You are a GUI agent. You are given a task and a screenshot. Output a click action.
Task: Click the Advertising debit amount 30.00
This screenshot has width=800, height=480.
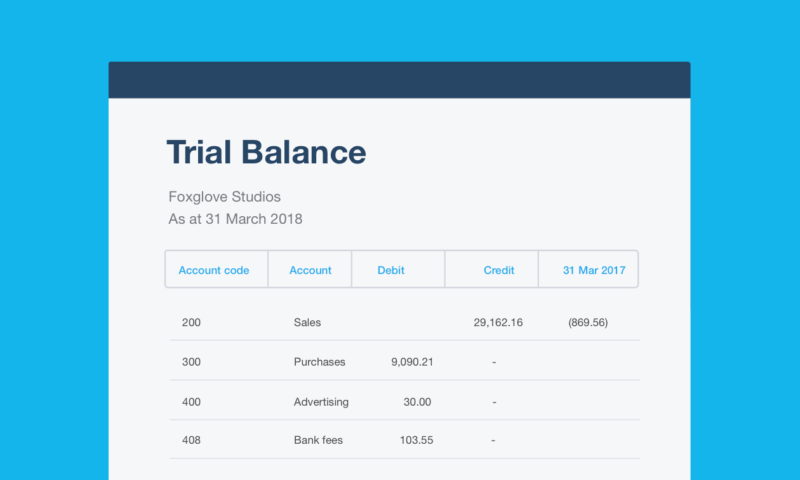[x=418, y=402]
